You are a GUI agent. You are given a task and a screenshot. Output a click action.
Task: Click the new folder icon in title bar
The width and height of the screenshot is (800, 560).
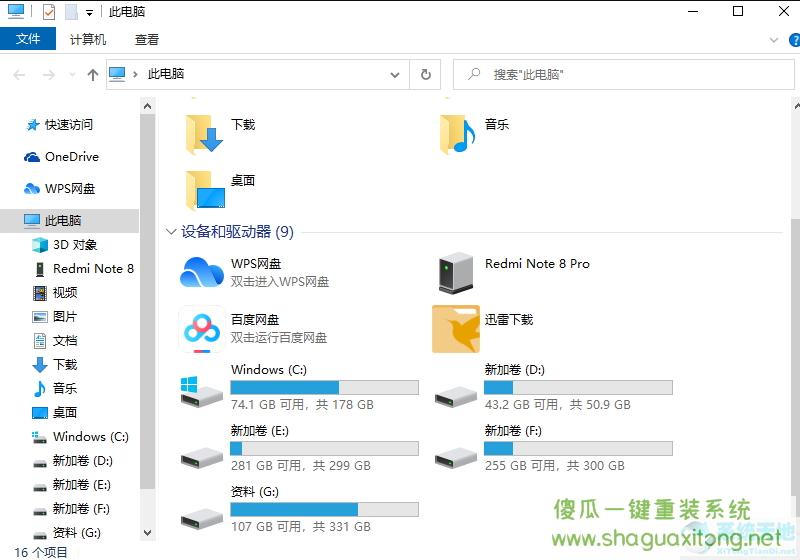71,12
